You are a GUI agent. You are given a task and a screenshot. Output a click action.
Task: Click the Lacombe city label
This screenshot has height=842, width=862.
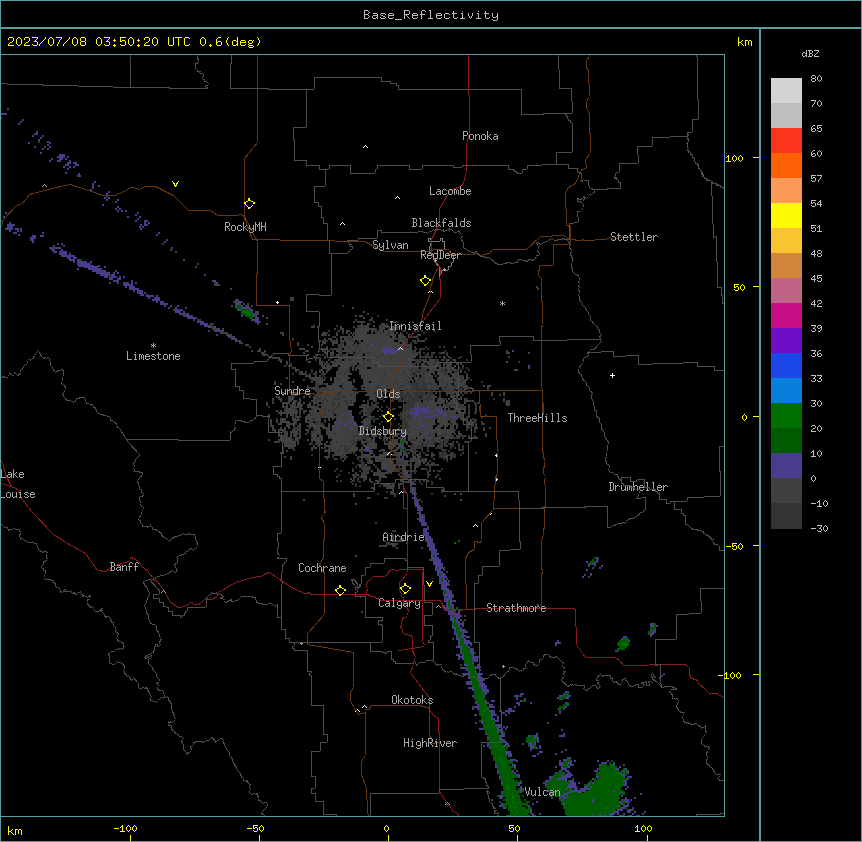point(450,191)
